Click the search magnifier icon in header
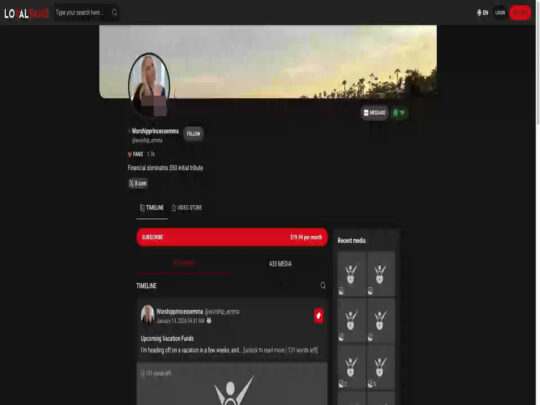The width and height of the screenshot is (540, 405). 115,13
